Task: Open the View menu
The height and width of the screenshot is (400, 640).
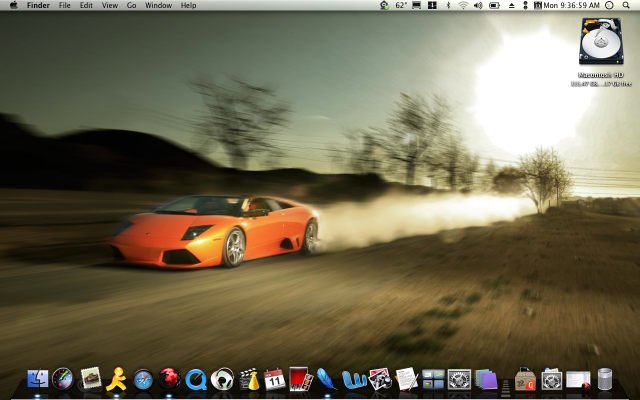Action: pos(110,5)
